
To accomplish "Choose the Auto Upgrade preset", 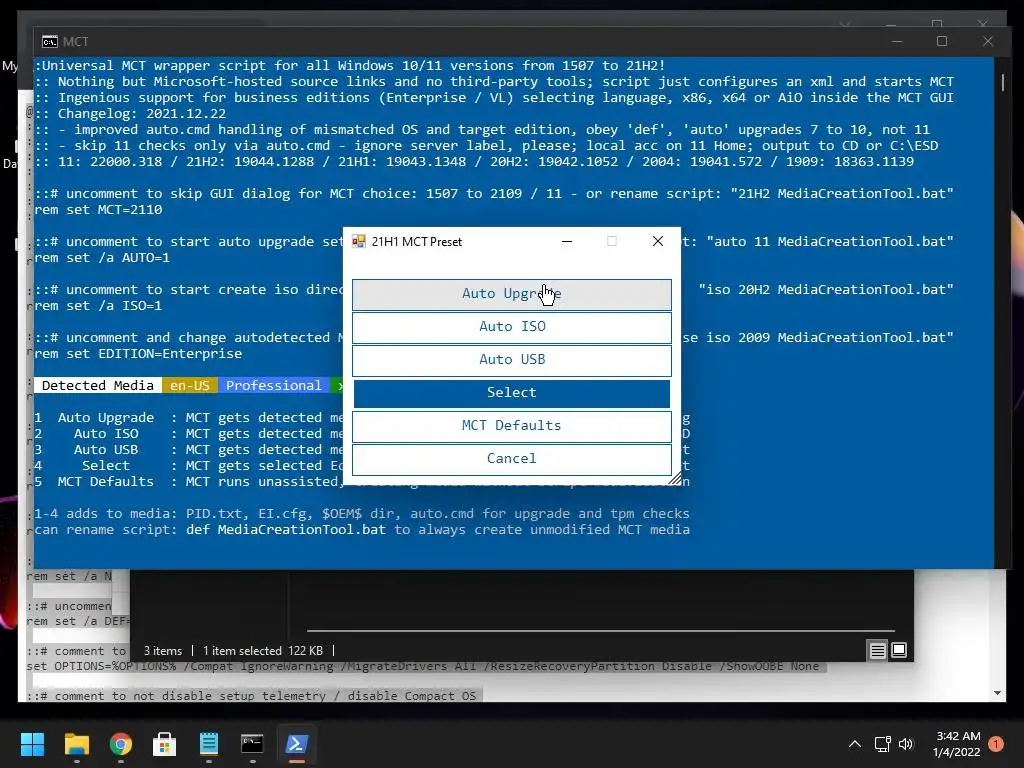I will coord(511,294).
